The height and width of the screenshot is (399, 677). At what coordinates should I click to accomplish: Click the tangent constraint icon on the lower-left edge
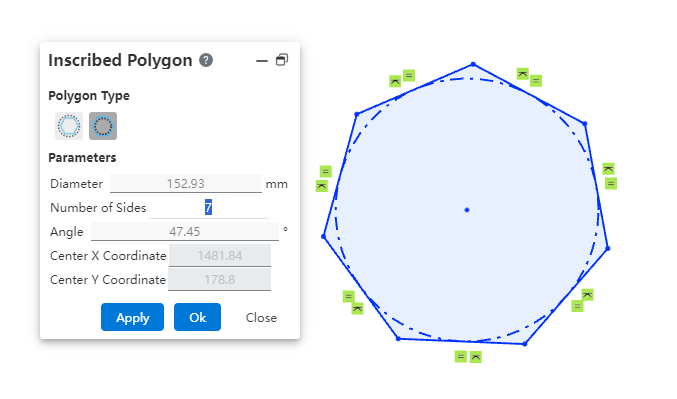click(357, 308)
